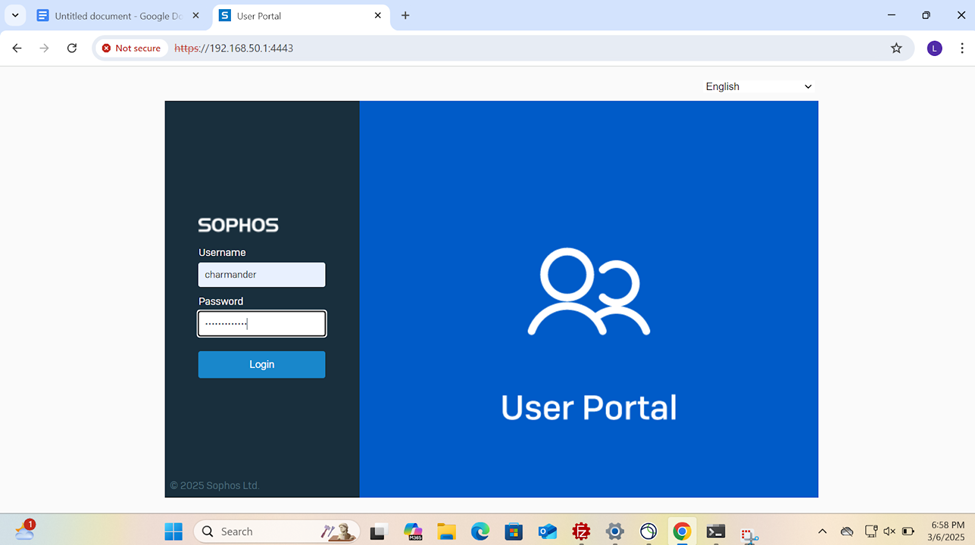Click the Sophos logo
The image size is (975, 545).
point(238,225)
